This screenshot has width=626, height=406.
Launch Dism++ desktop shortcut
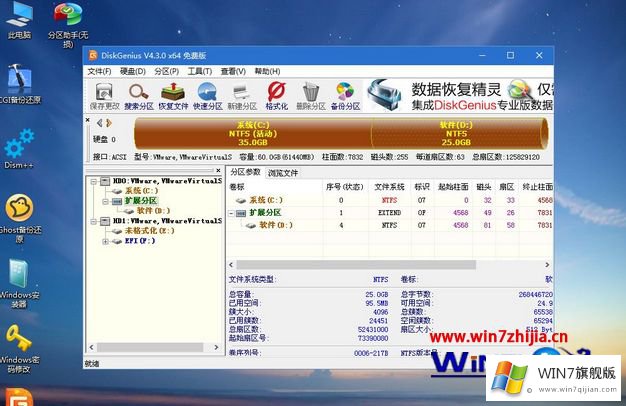click(19, 149)
